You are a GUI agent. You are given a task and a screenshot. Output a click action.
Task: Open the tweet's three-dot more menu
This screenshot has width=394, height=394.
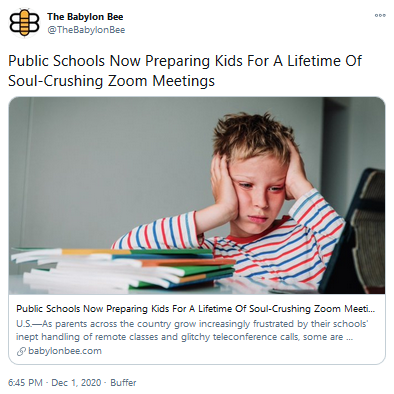pyautogui.click(x=380, y=15)
